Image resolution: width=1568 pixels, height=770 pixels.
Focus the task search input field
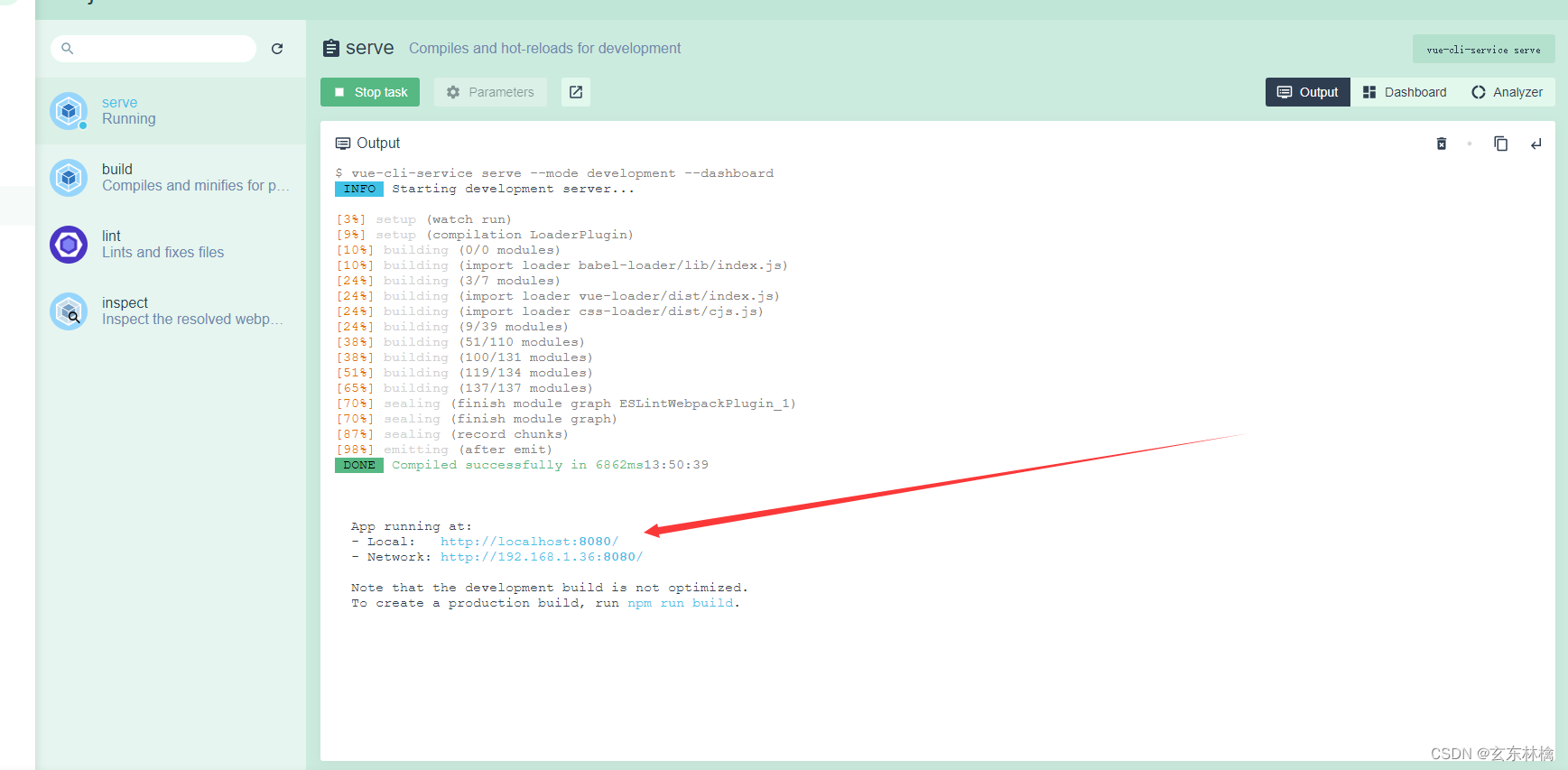click(153, 49)
